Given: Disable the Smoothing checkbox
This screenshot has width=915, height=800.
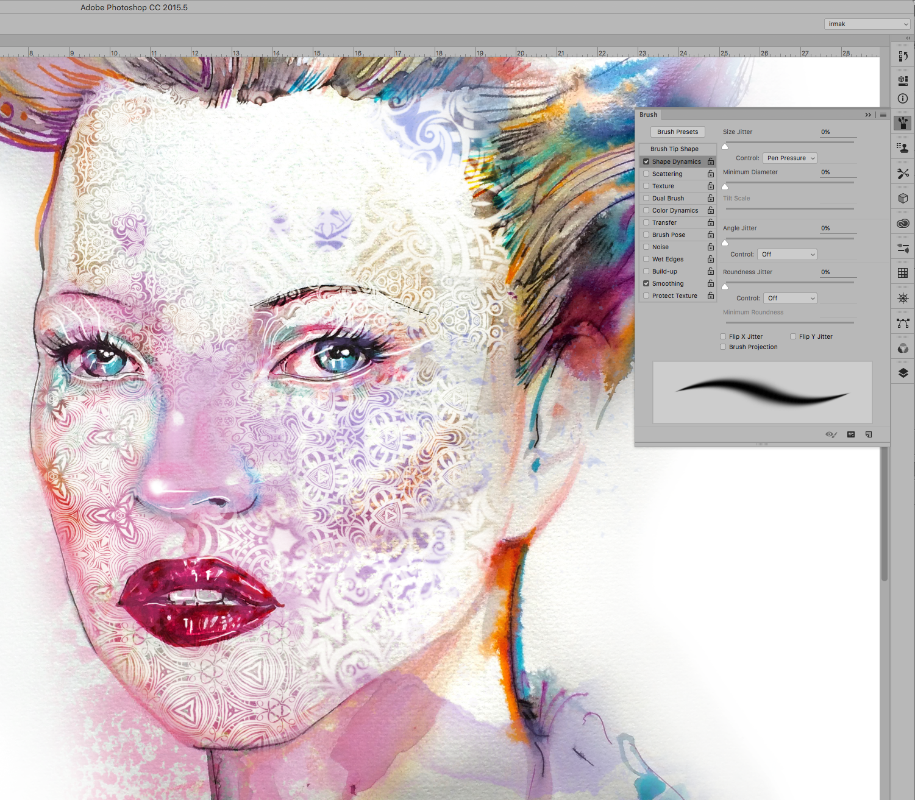Looking at the screenshot, I should click(x=646, y=284).
